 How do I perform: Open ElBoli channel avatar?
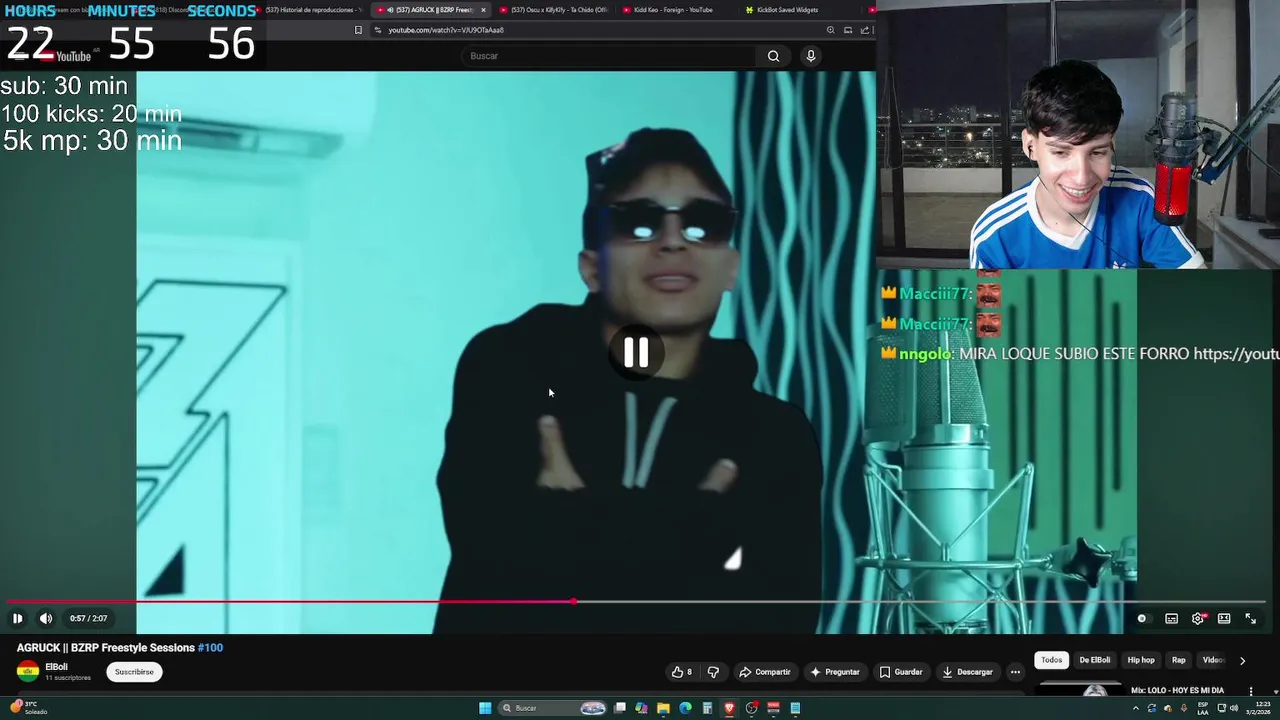pos(28,672)
